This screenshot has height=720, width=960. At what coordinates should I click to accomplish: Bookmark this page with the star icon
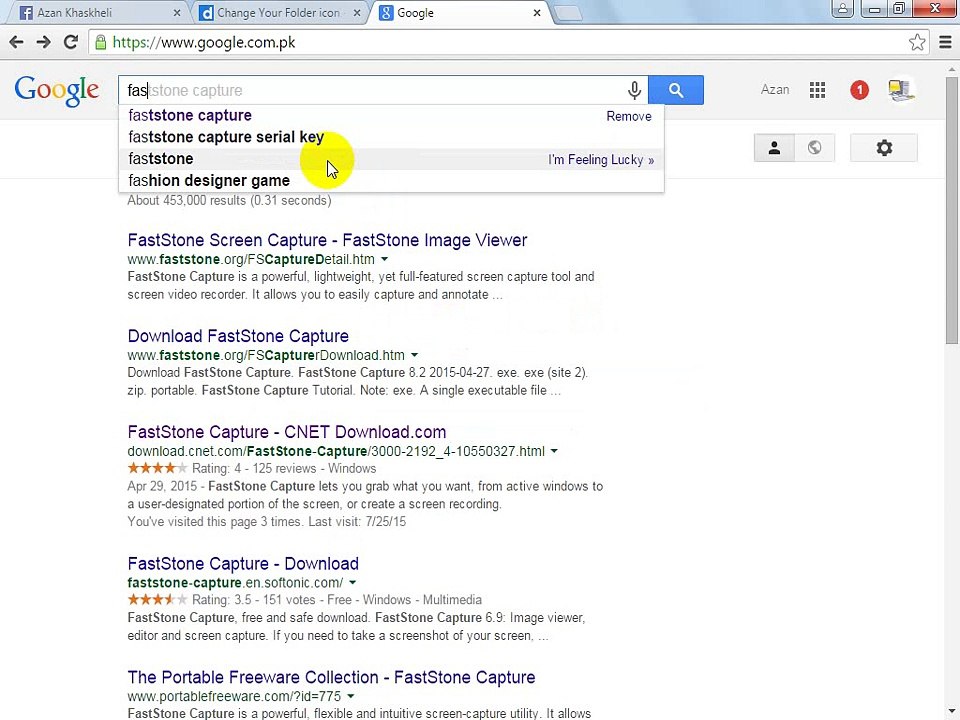tap(917, 42)
